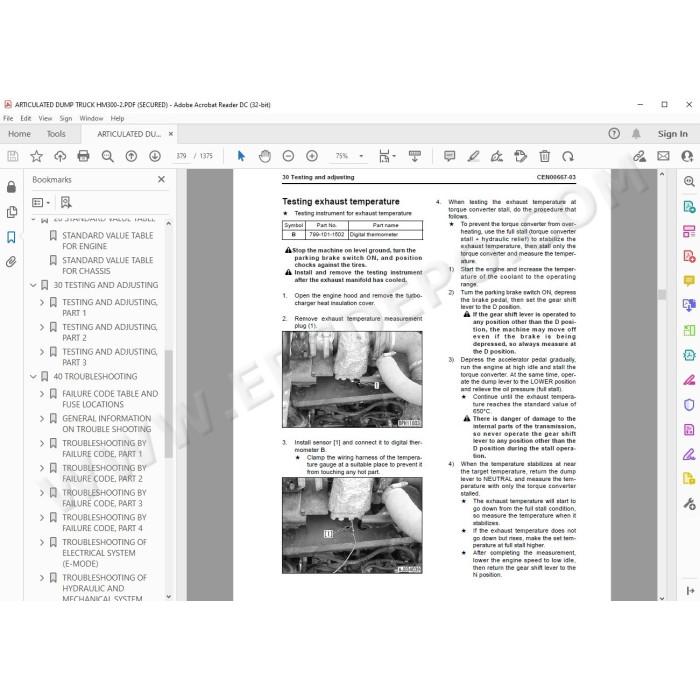This screenshot has height=700, width=700.
Task: Expand TESTING AND ADJUSTING, PART 1
Action: [x=42, y=302]
